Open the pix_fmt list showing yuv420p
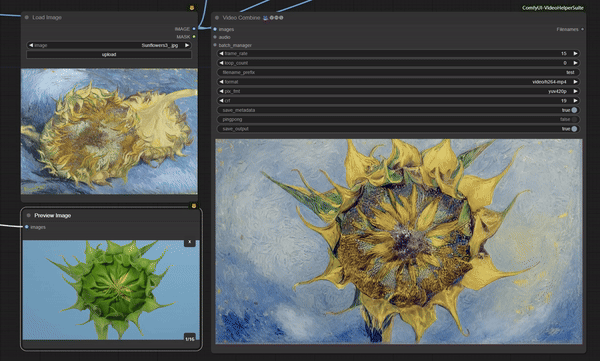This screenshot has height=361, width=600. (398, 91)
